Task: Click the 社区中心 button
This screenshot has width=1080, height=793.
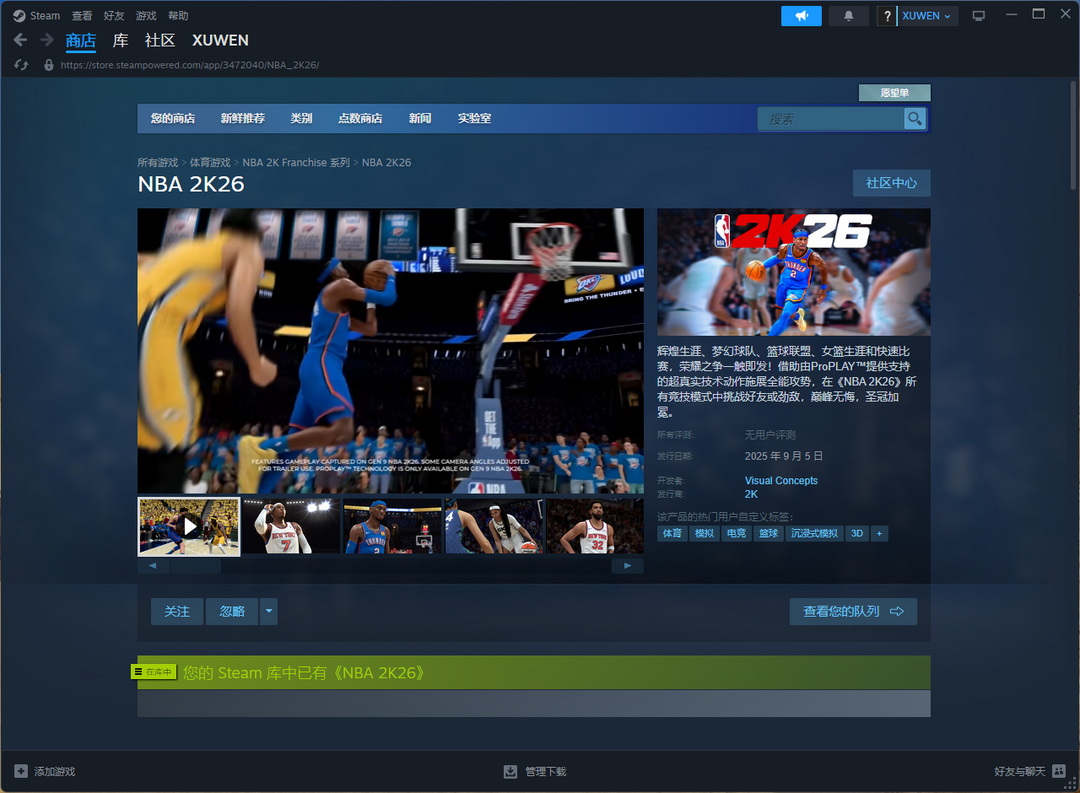Action: [x=891, y=183]
